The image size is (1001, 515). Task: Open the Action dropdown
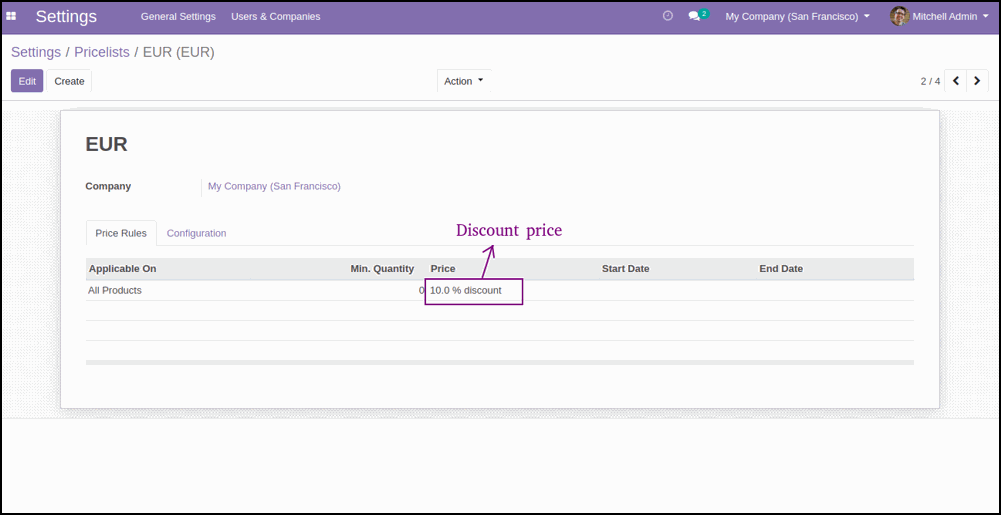coord(464,81)
